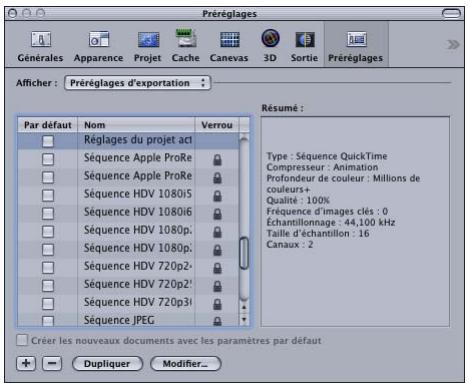Image resolution: width=468 pixels, height=385 pixels.
Task: Toggle Créer les nouveaux documents checkbox
Action: [22, 340]
